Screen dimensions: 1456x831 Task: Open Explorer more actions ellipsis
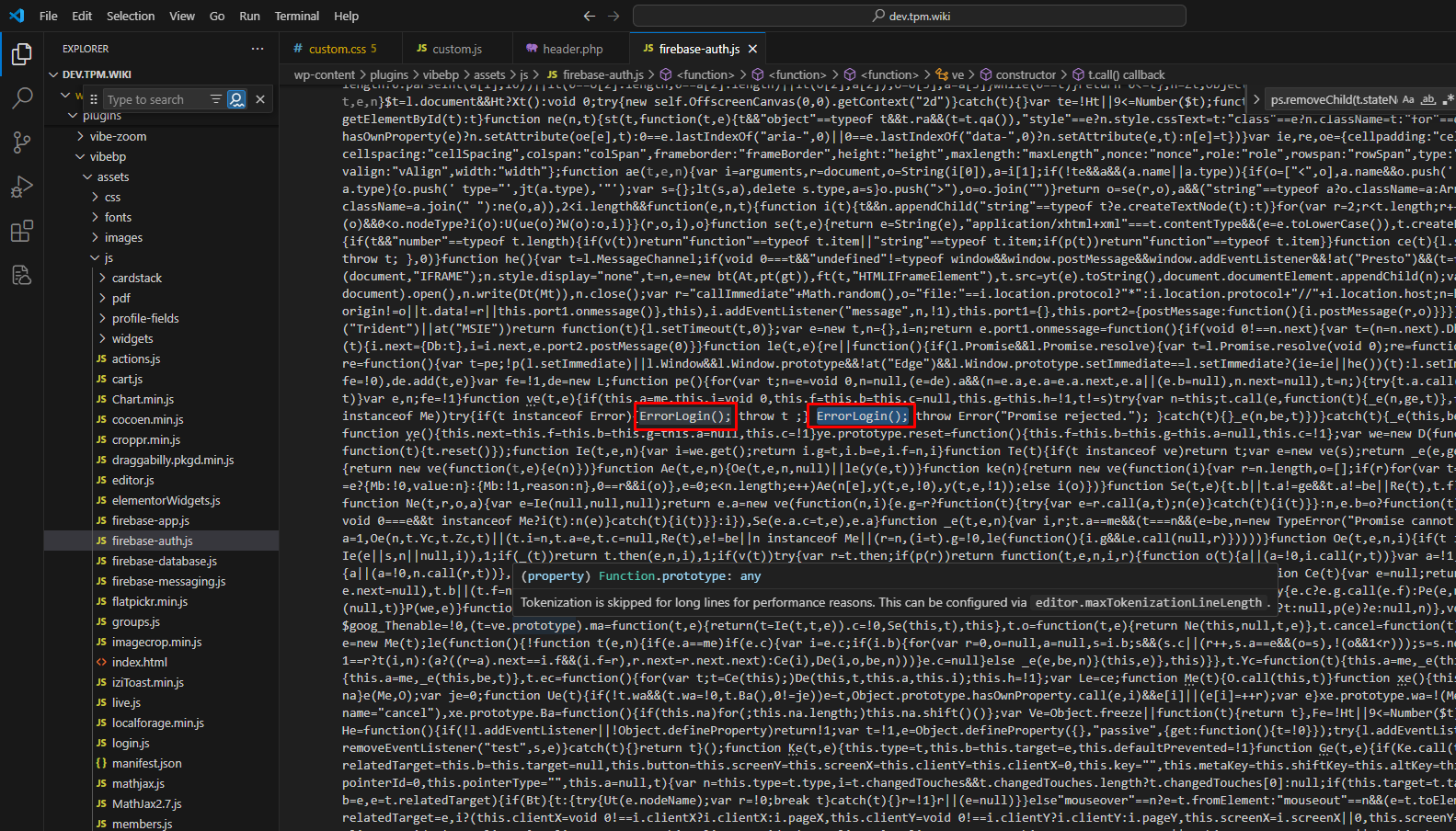coord(258,49)
